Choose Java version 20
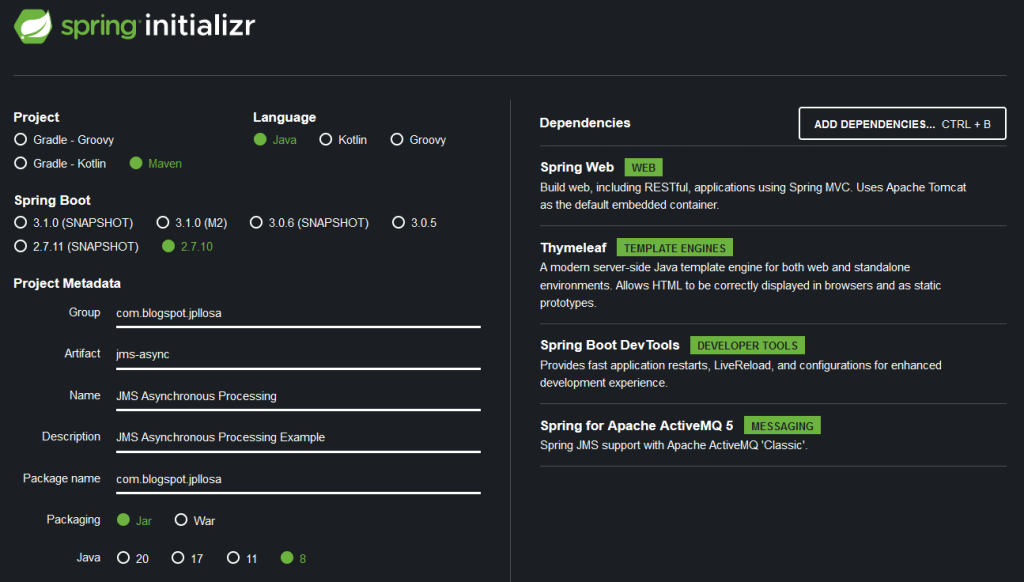The height and width of the screenshot is (582, 1024). pyautogui.click(x=123, y=558)
